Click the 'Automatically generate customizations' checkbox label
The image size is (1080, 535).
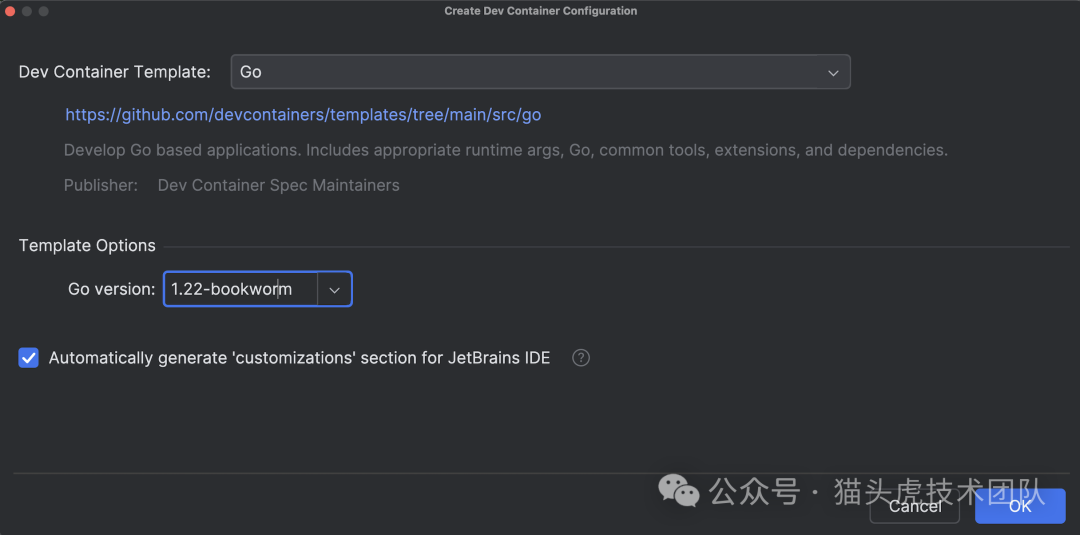(x=299, y=358)
